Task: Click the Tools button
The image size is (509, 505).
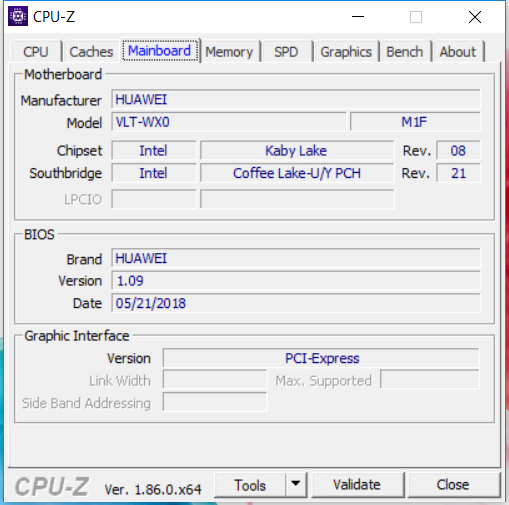Action: point(250,485)
